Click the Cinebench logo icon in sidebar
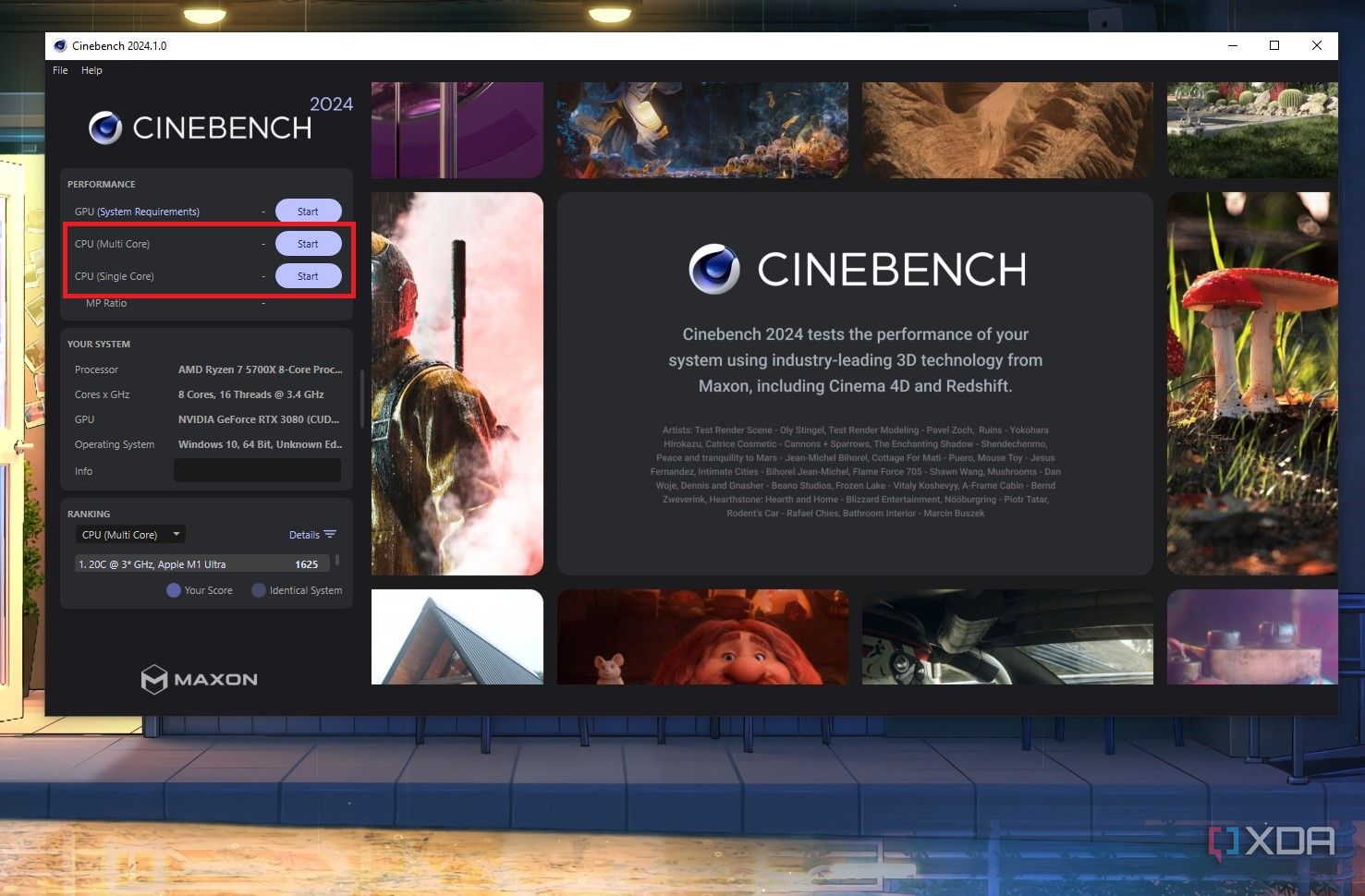The image size is (1365, 896). click(x=105, y=128)
